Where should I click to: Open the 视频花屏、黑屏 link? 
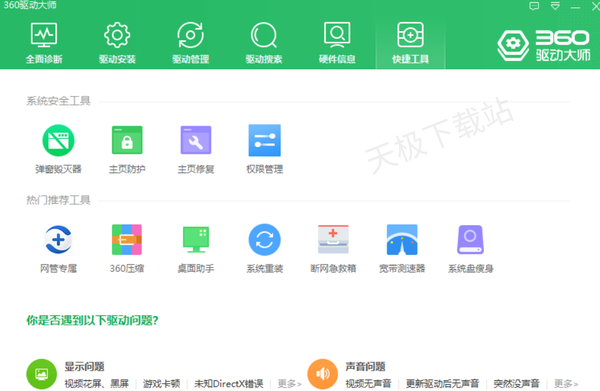click(96, 383)
